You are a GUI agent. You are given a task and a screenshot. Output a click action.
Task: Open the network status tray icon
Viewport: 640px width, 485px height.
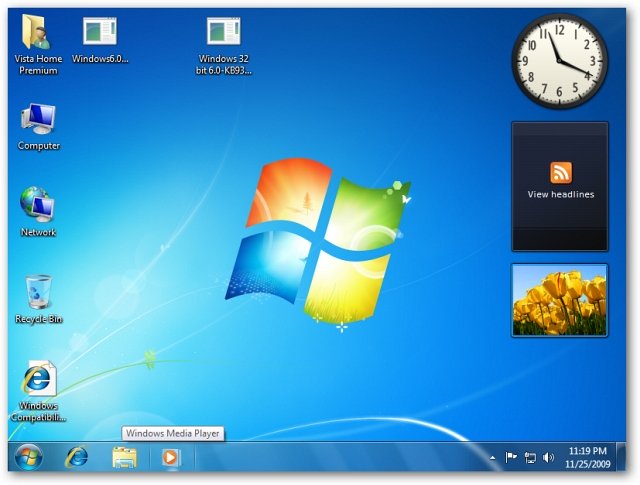click(x=530, y=458)
